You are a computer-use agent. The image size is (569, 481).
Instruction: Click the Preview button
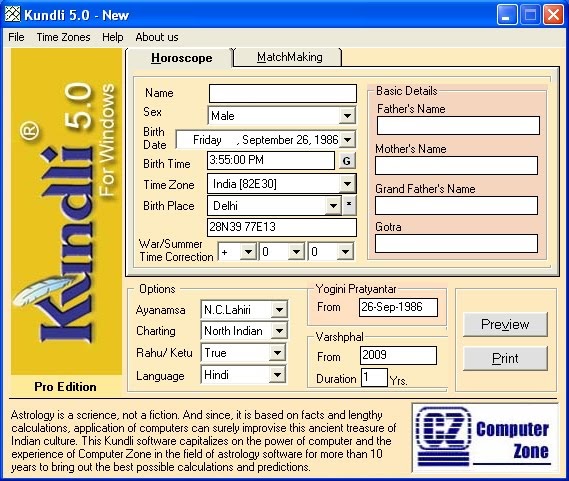point(505,324)
